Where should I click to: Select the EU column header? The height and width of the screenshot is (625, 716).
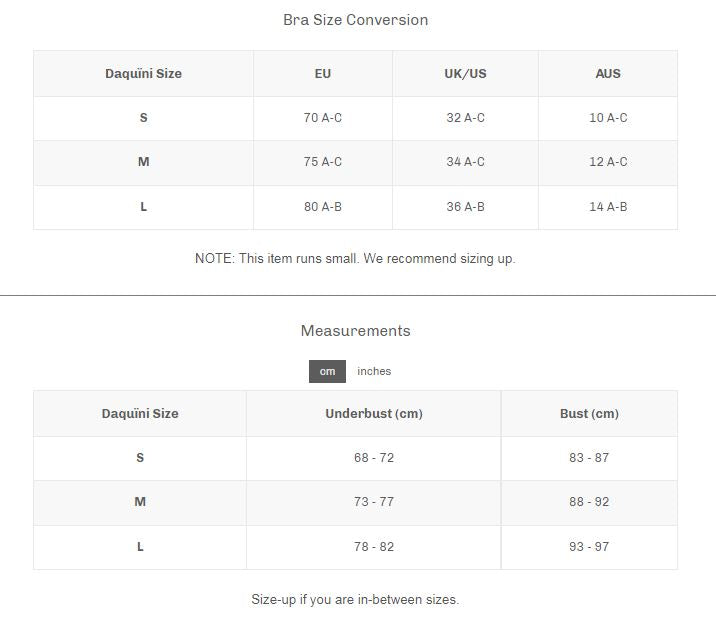322,74
